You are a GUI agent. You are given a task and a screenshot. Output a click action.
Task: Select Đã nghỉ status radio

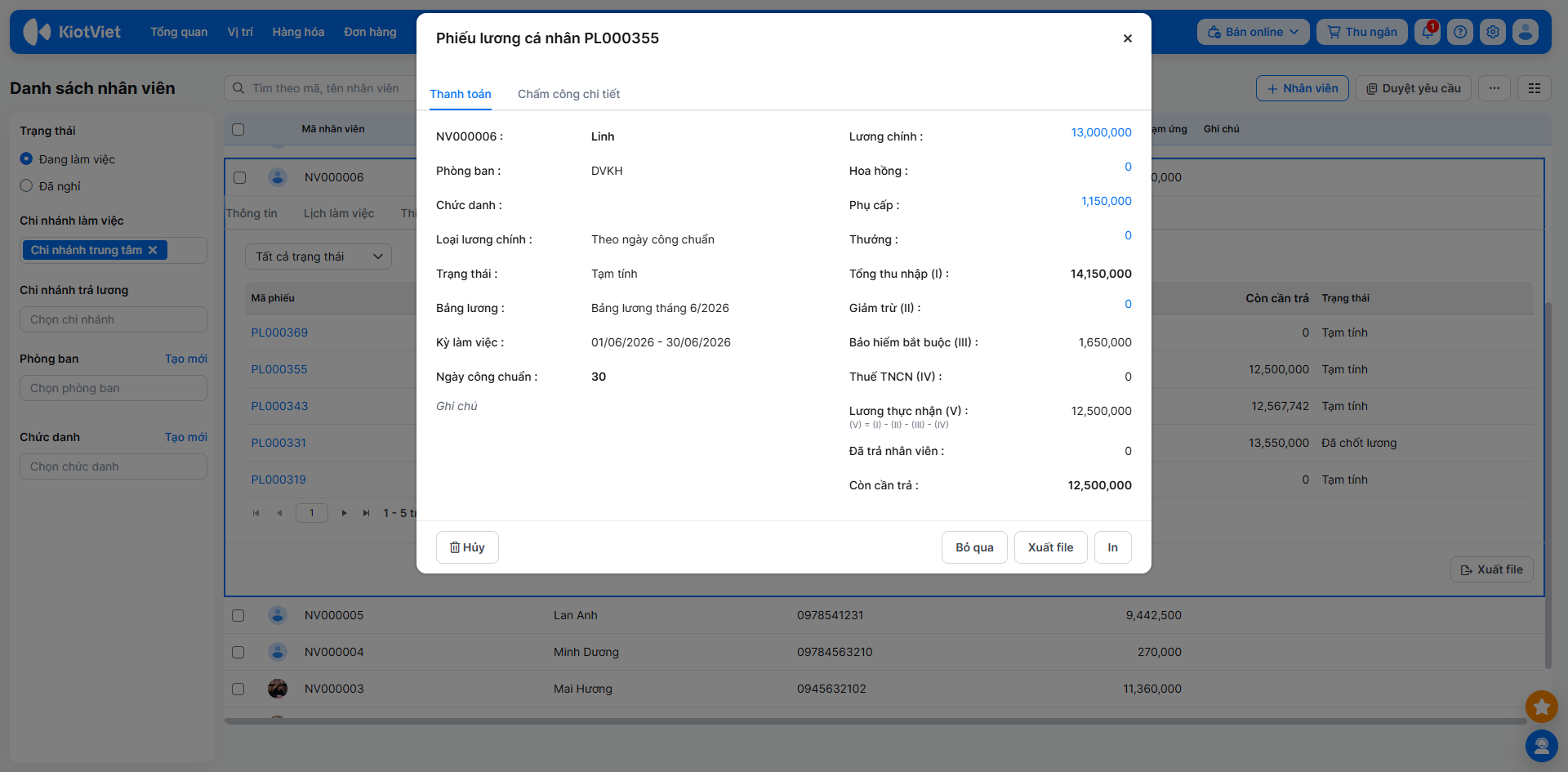tap(26, 186)
